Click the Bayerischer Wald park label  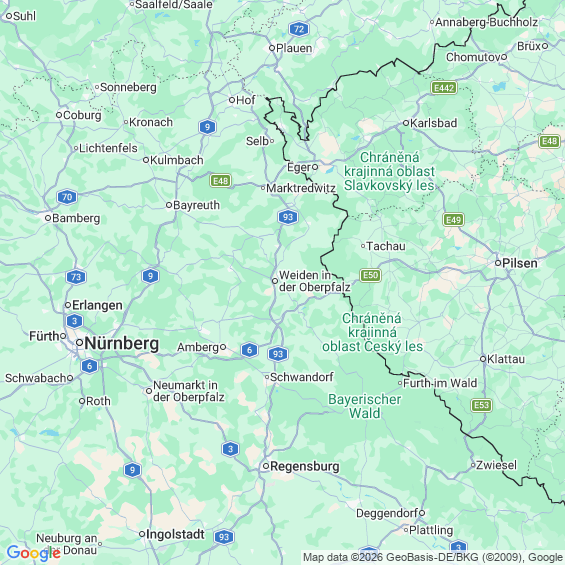[x=364, y=406]
